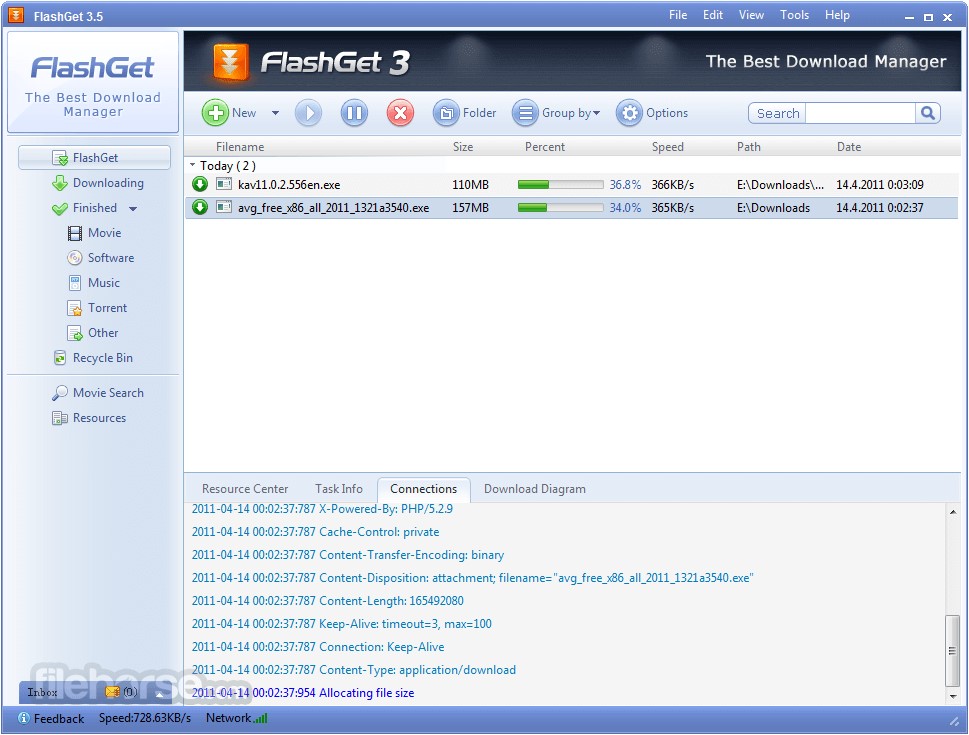Switch to the Download Diagram tab
The width and height of the screenshot is (969, 735).
point(535,489)
